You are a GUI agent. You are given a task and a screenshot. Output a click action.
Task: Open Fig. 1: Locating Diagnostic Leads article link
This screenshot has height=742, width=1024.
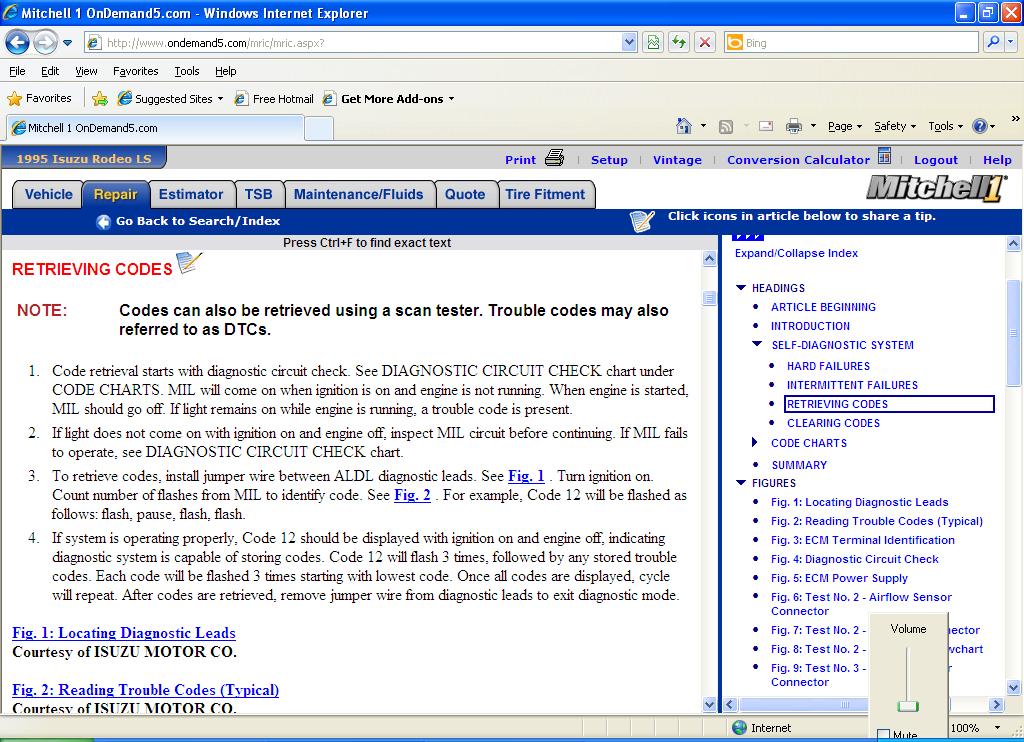[x=124, y=632]
